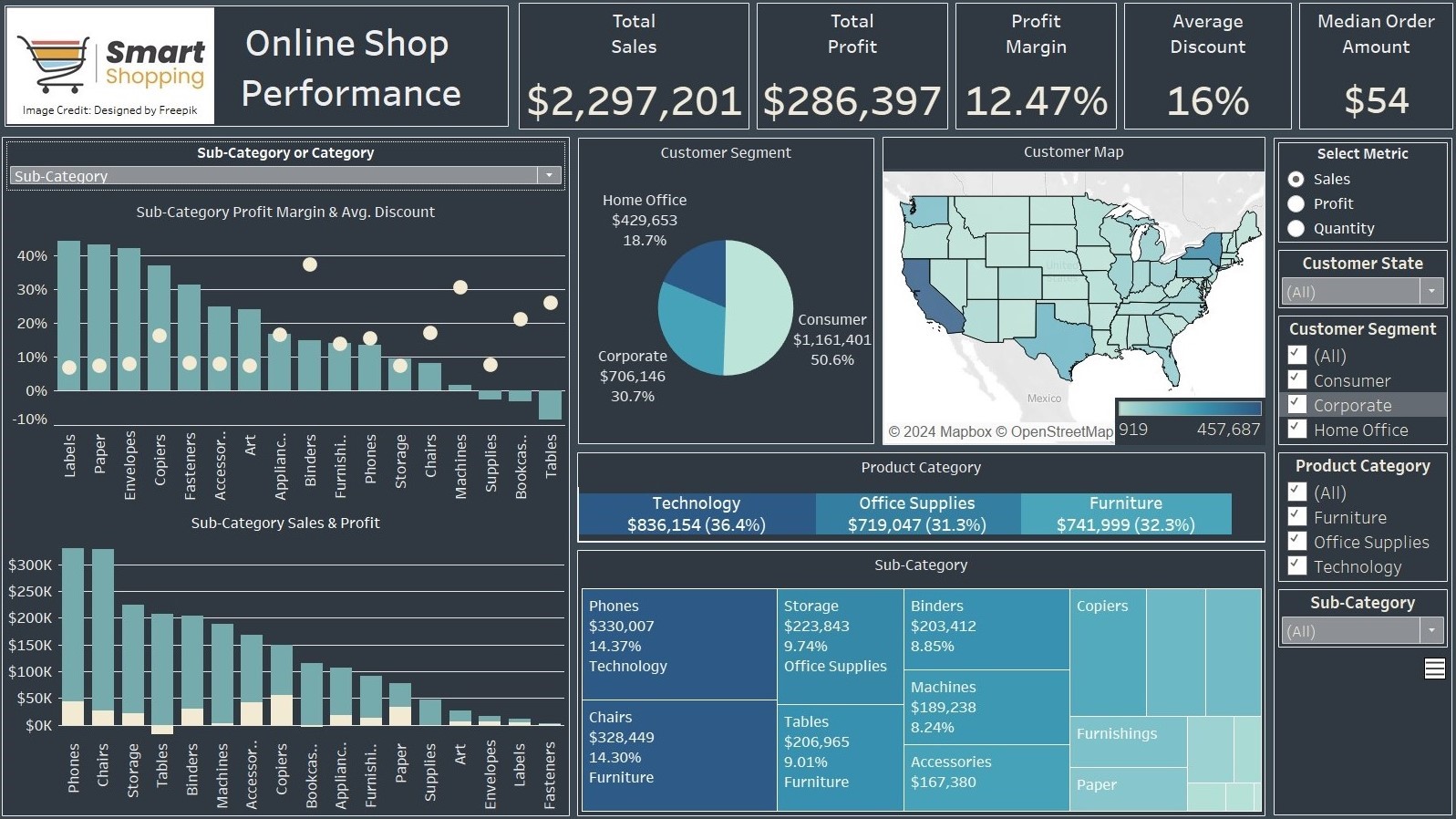
Task: Toggle Customer Segment (All) checkbox
Action: point(1296,355)
